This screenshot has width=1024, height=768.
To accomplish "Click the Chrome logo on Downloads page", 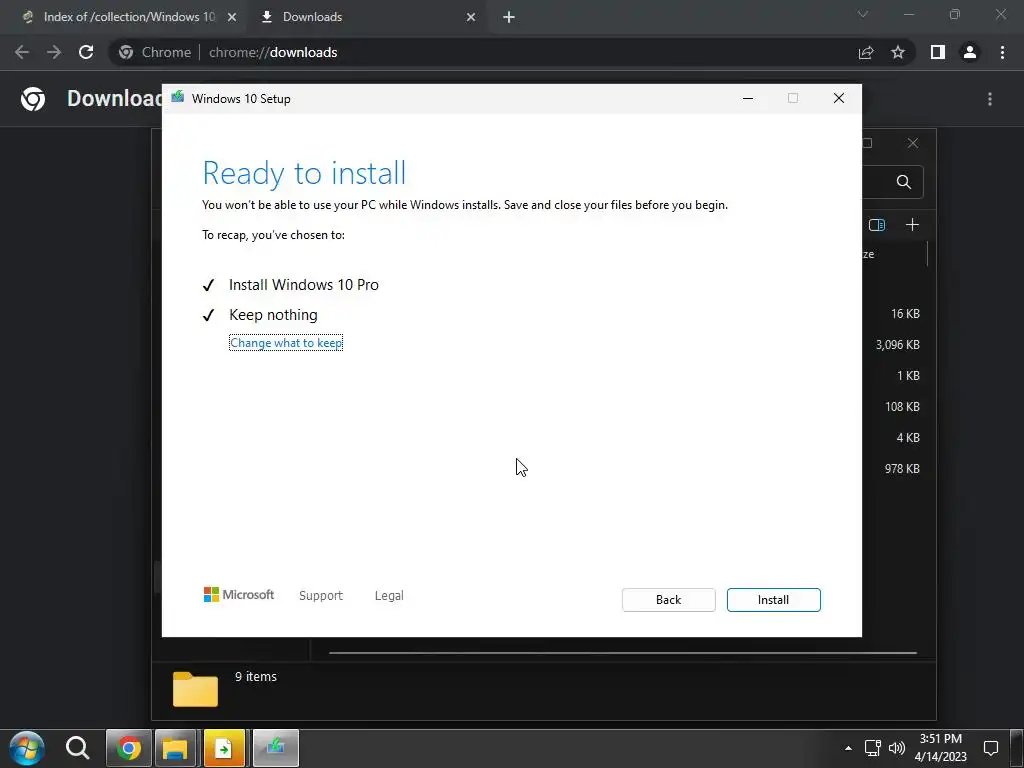I will pos(33,99).
